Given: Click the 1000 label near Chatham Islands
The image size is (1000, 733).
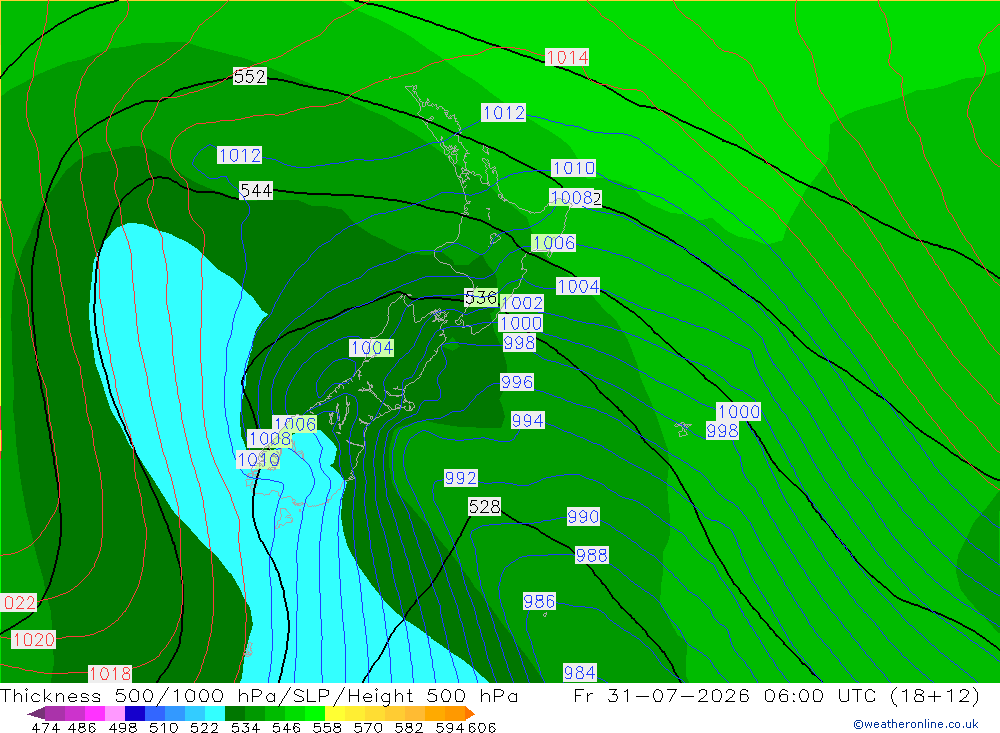Looking at the screenshot, I should click(739, 411).
